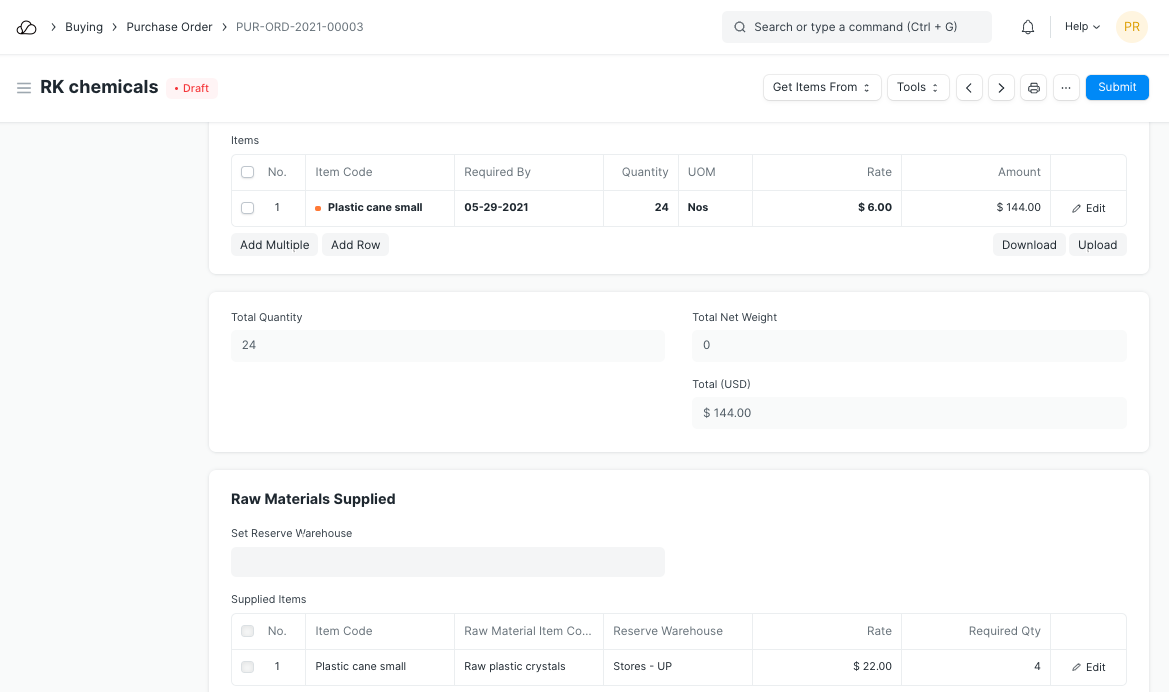Go to previous document arrow
Image resolution: width=1169 pixels, height=692 pixels.
click(x=969, y=88)
